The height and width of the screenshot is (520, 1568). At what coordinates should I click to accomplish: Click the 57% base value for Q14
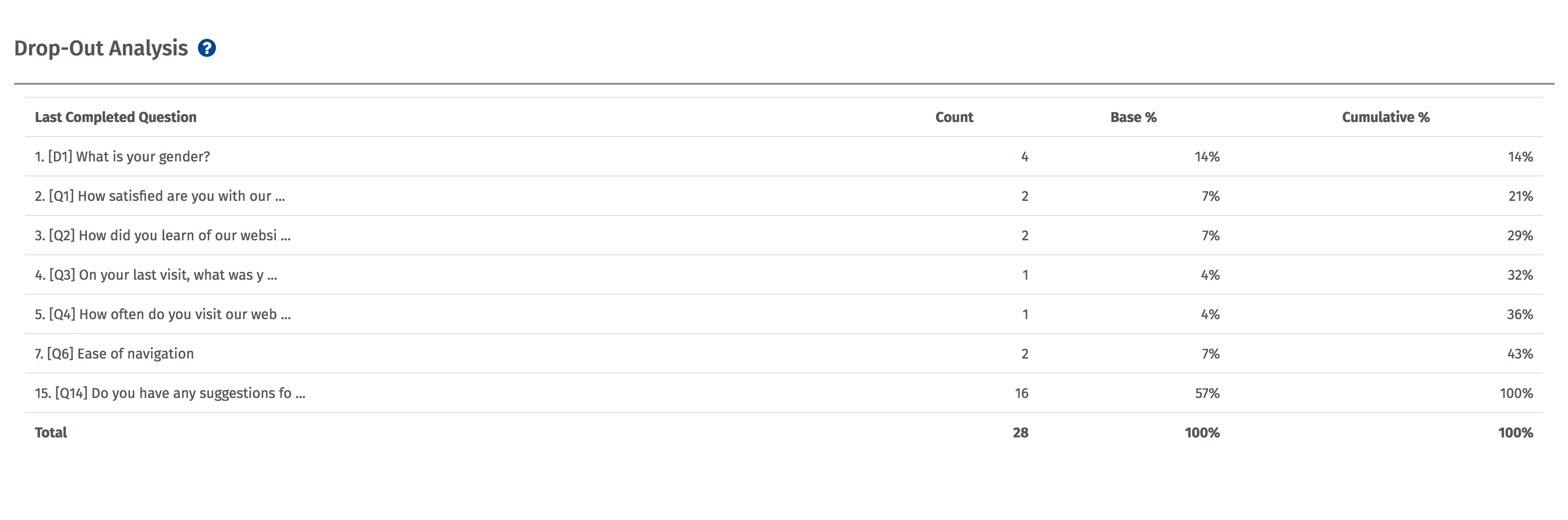pos(1207,393)
